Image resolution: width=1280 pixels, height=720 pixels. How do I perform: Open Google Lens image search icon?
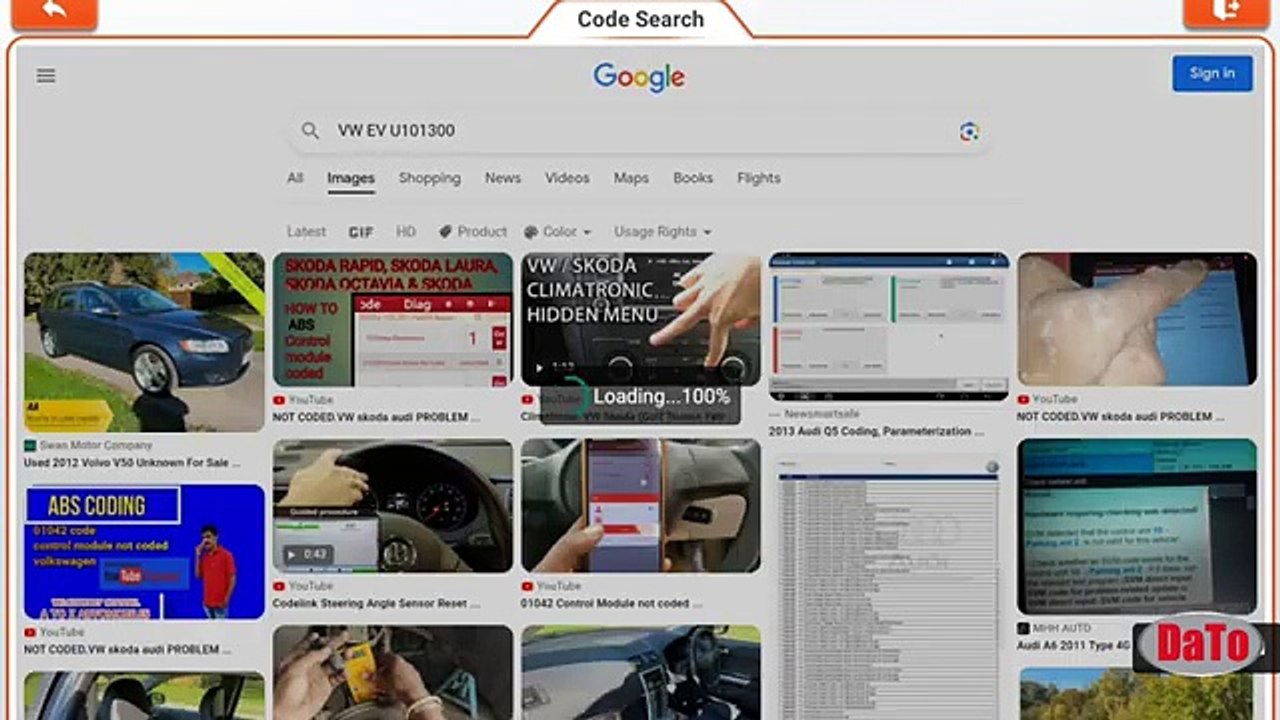[x=968, y=131]
